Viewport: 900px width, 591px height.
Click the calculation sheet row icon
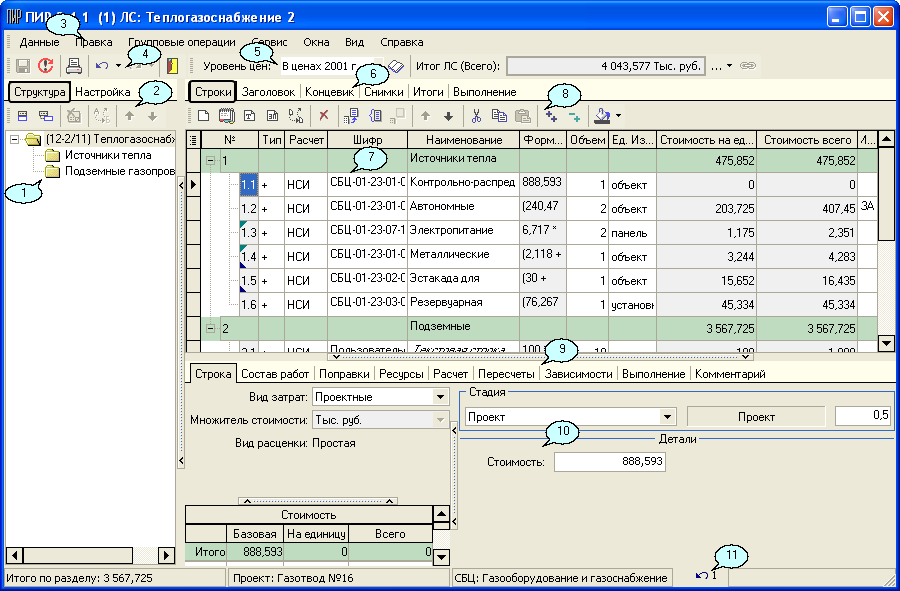pos(272,116)
